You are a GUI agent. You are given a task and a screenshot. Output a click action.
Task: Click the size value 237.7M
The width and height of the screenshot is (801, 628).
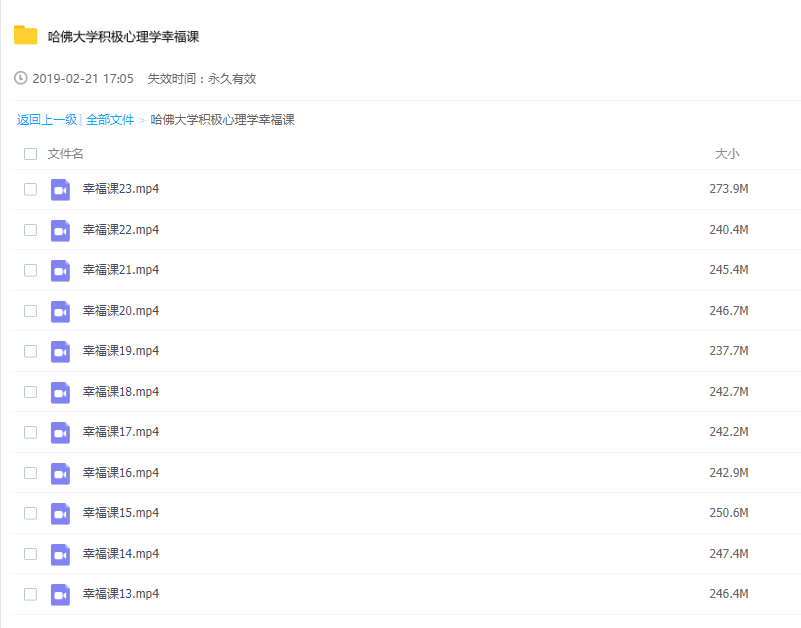tap(729, 351)
